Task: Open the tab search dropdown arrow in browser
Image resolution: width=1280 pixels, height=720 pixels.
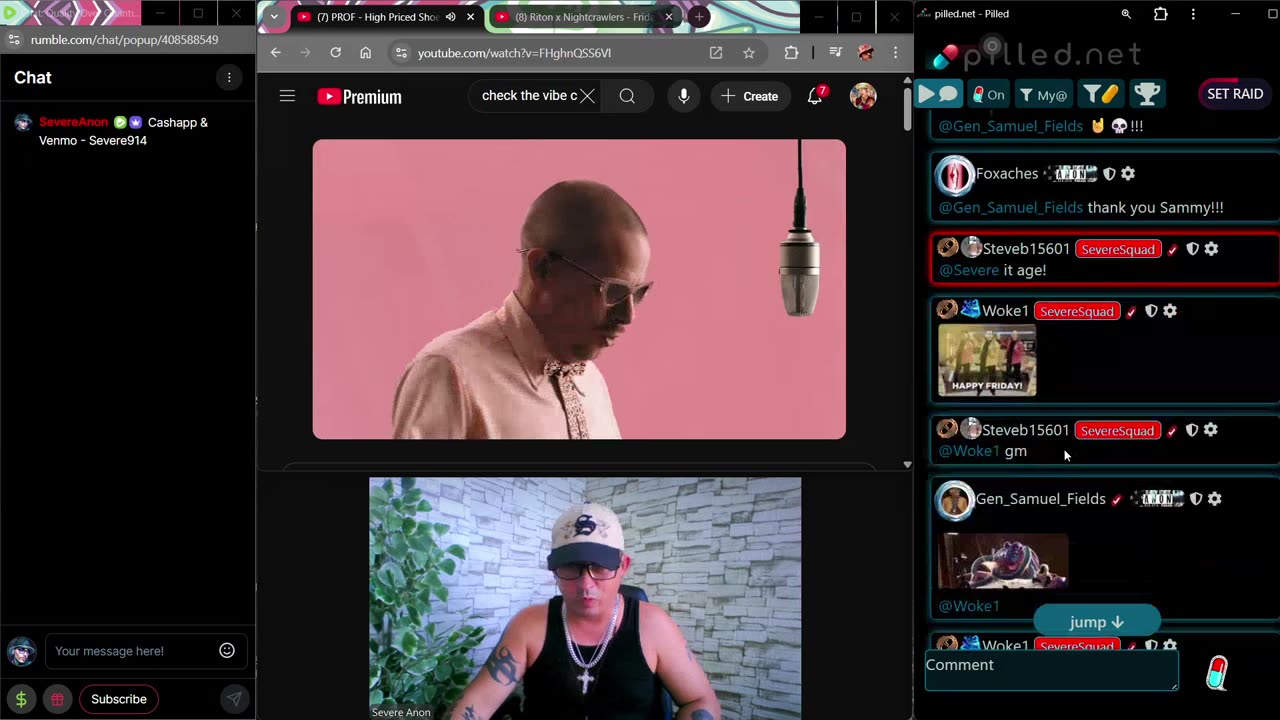Action: (x=274, y=17)
